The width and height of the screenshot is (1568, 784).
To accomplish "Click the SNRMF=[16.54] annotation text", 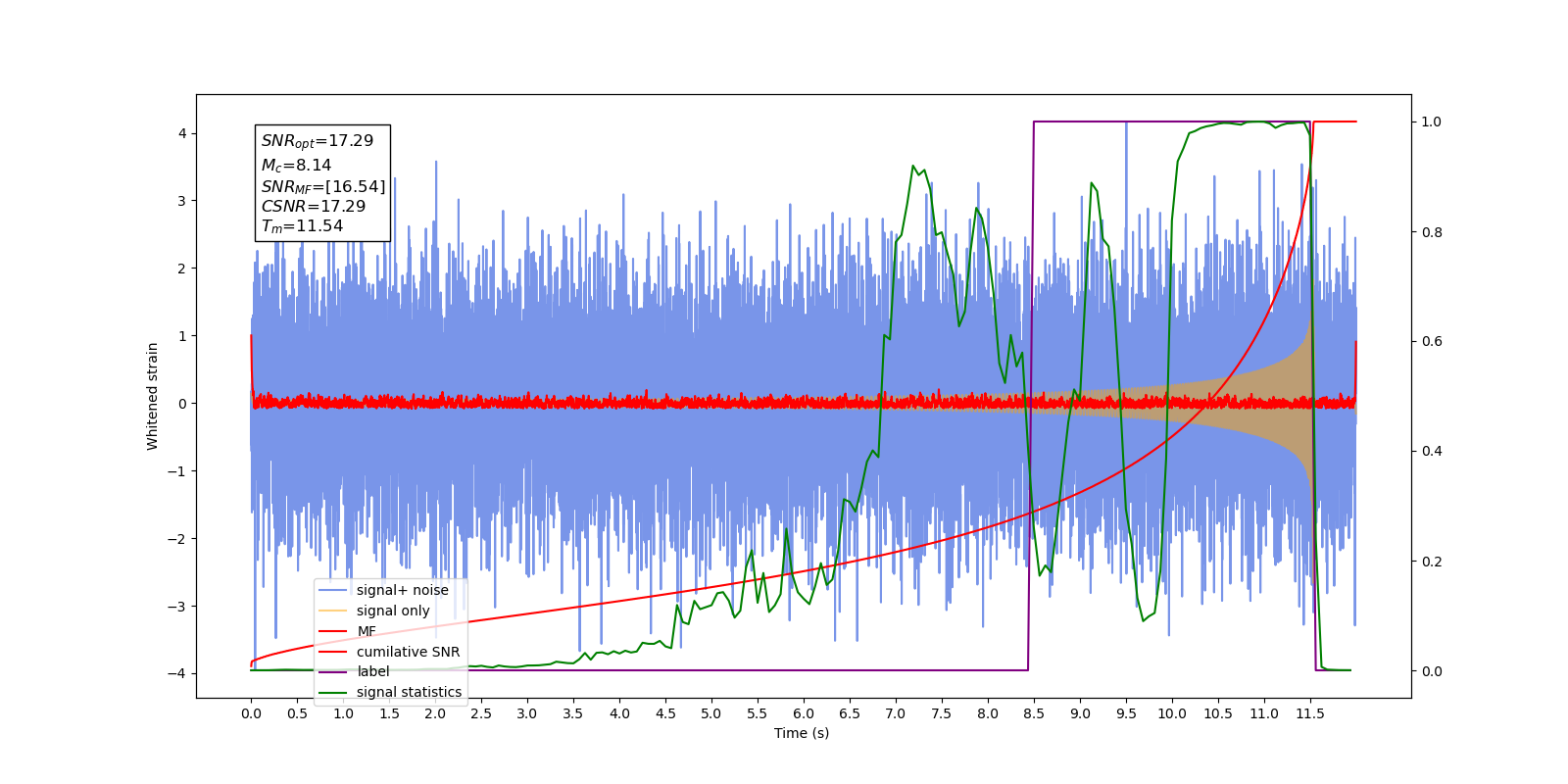I will click(x=323, y=186).
